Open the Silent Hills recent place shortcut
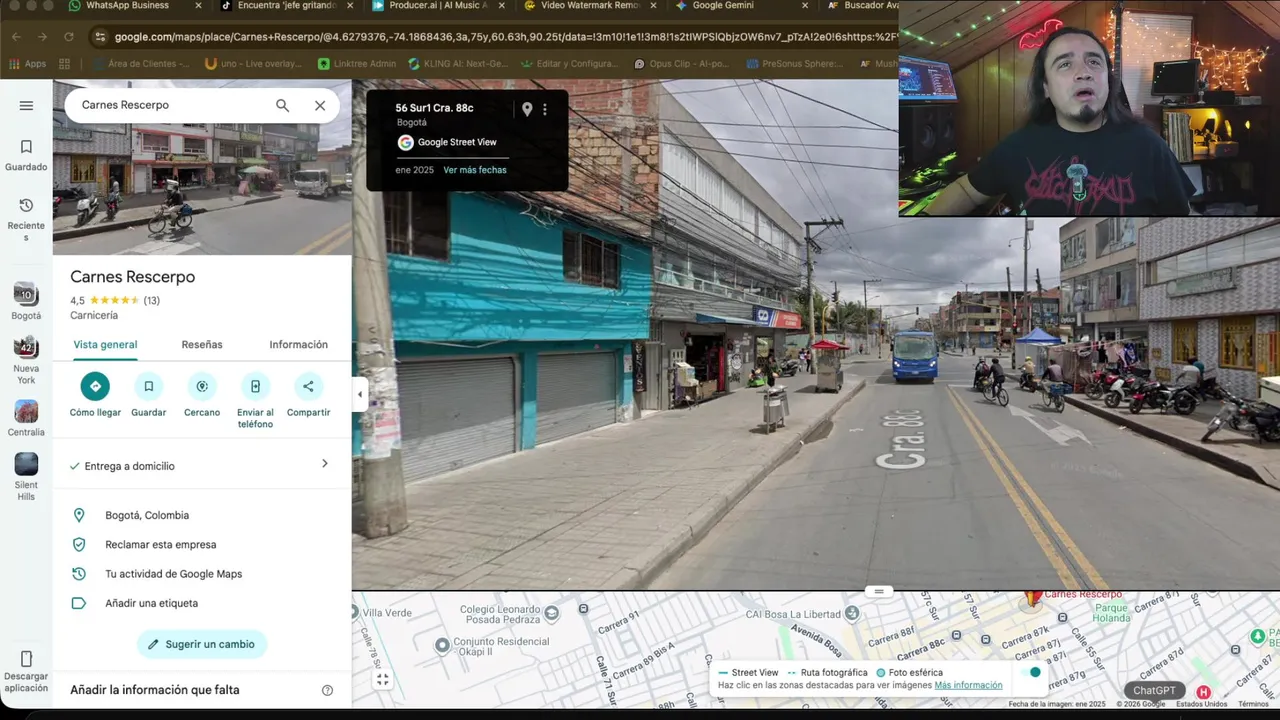This screenshot has width=1280, height=720. coord(26,477)
